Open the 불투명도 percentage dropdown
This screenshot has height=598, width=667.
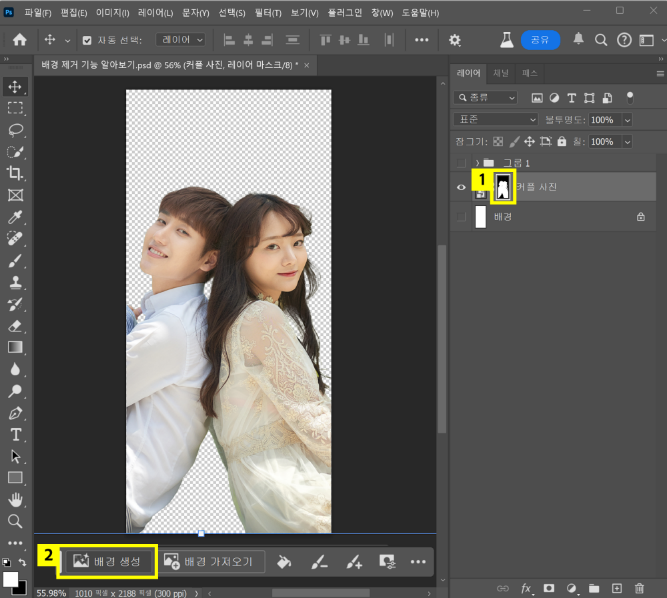pos(627,119)
